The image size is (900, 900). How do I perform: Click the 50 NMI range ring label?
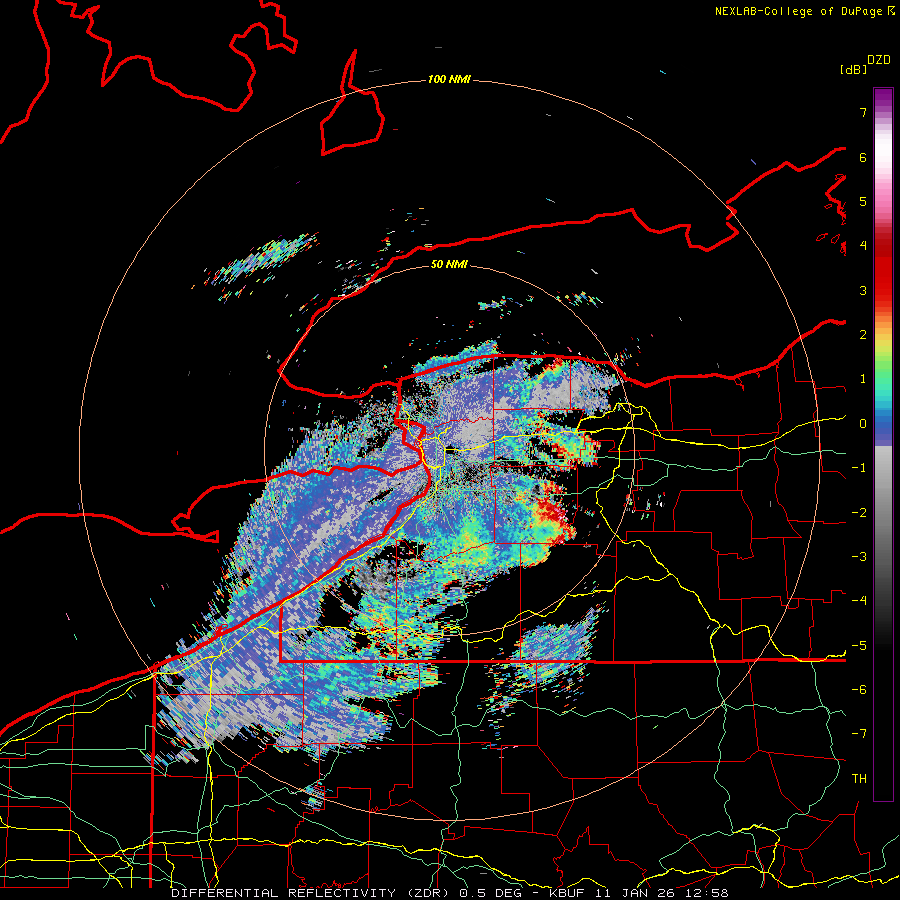point(449,264)
